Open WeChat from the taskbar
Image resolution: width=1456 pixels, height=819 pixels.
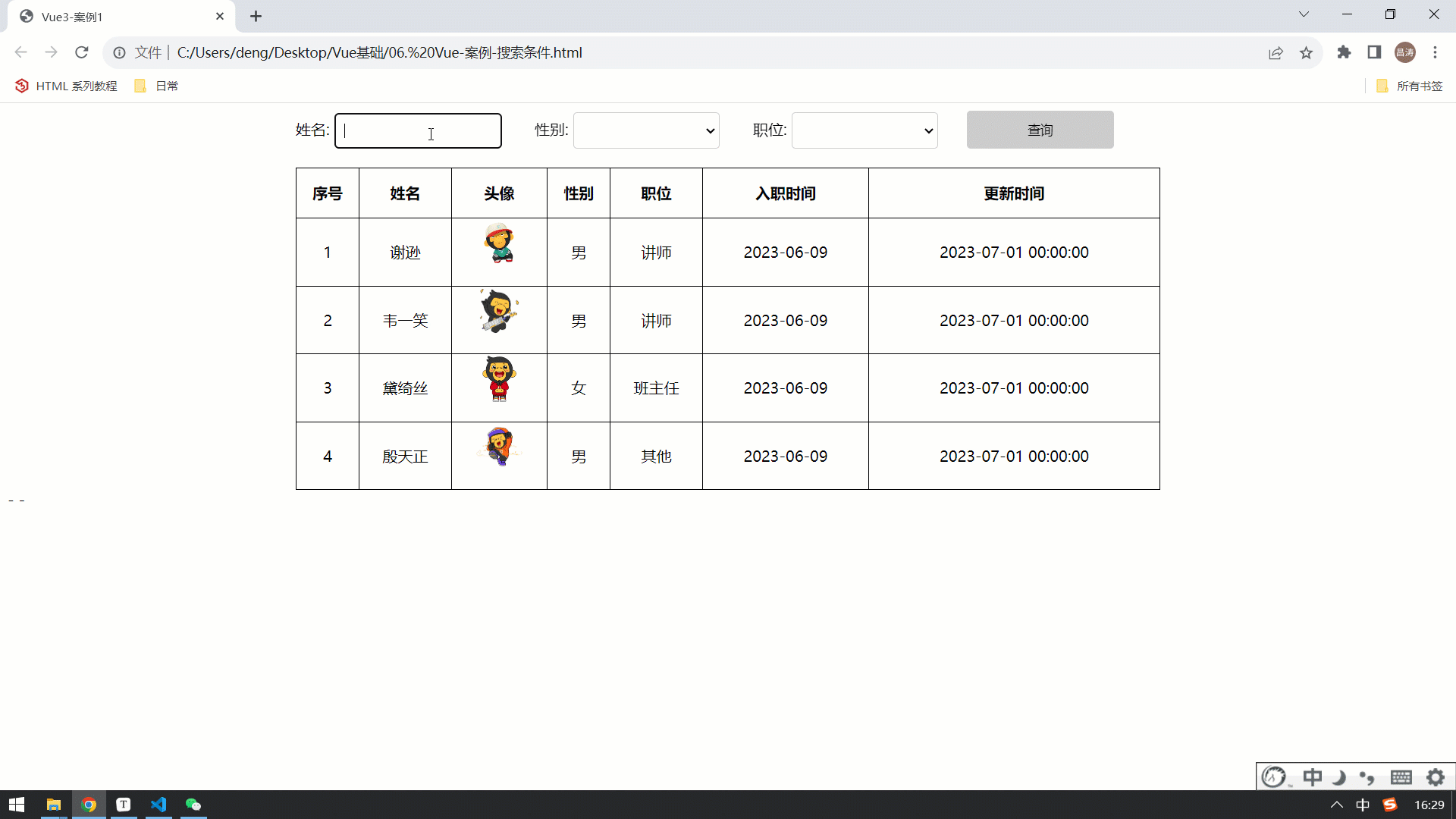point(193,805)
